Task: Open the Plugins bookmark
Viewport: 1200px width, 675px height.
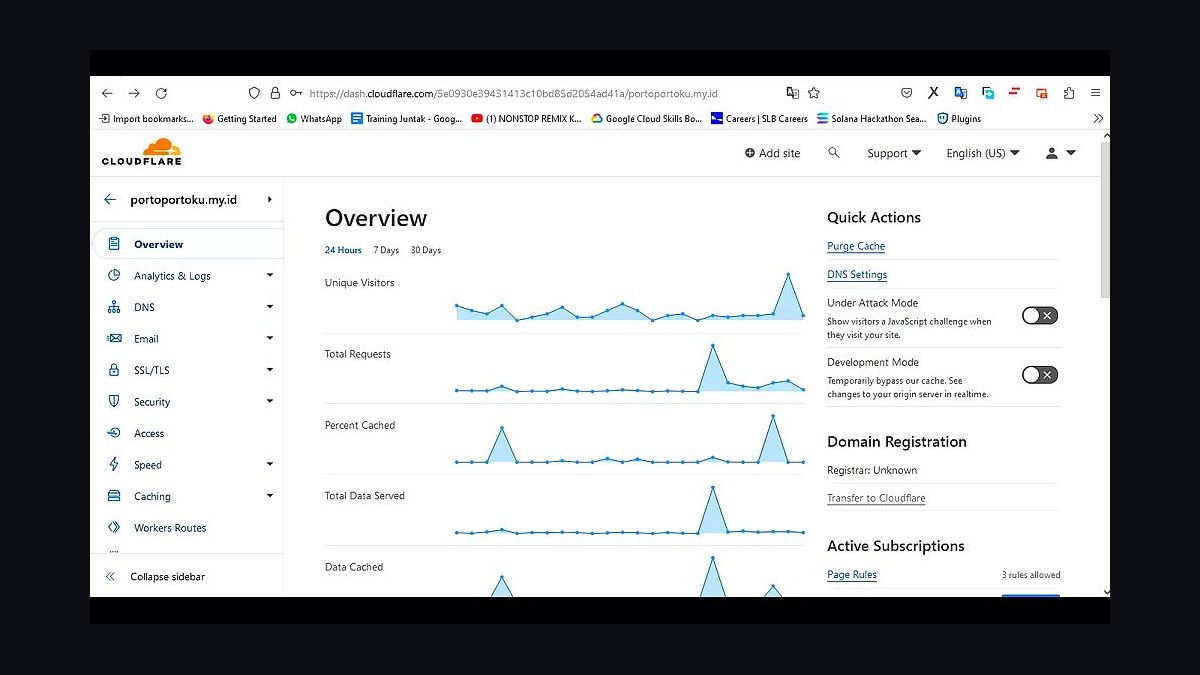Action: (x=959, y=118)
